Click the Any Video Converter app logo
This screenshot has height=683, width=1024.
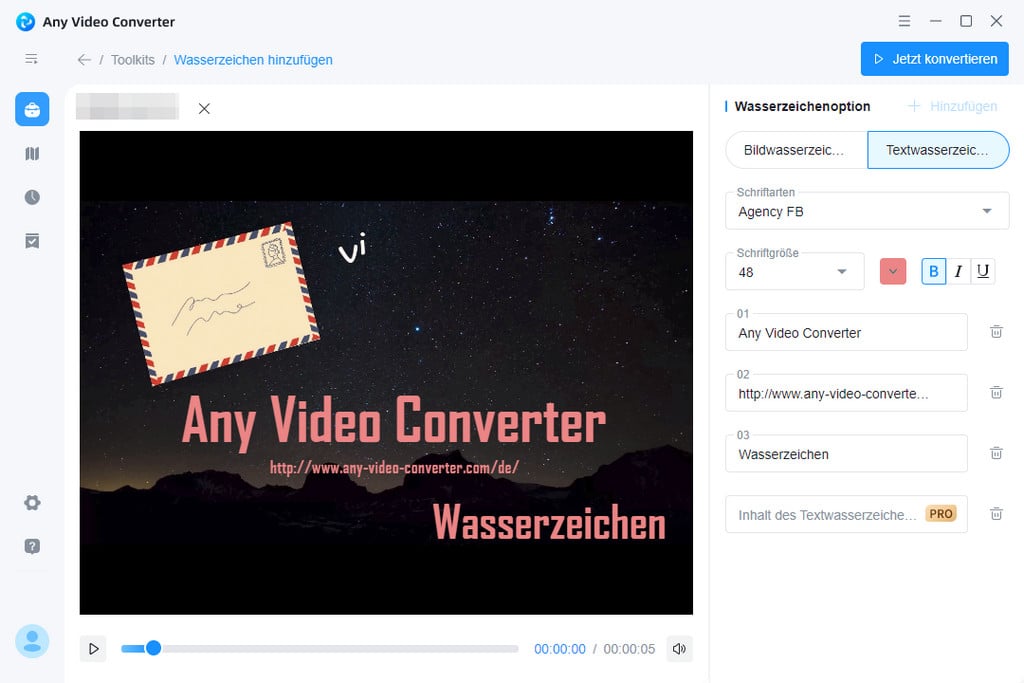pyautogui.click(x=25, y=22)
